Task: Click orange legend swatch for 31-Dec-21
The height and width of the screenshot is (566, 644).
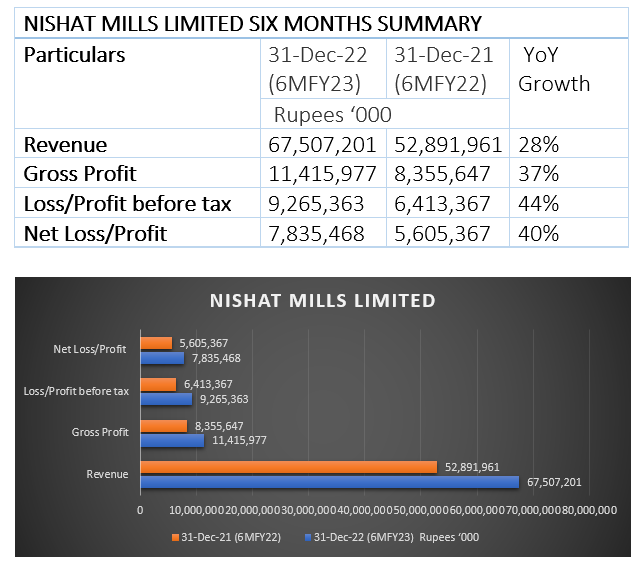Action: coord(175,537)
